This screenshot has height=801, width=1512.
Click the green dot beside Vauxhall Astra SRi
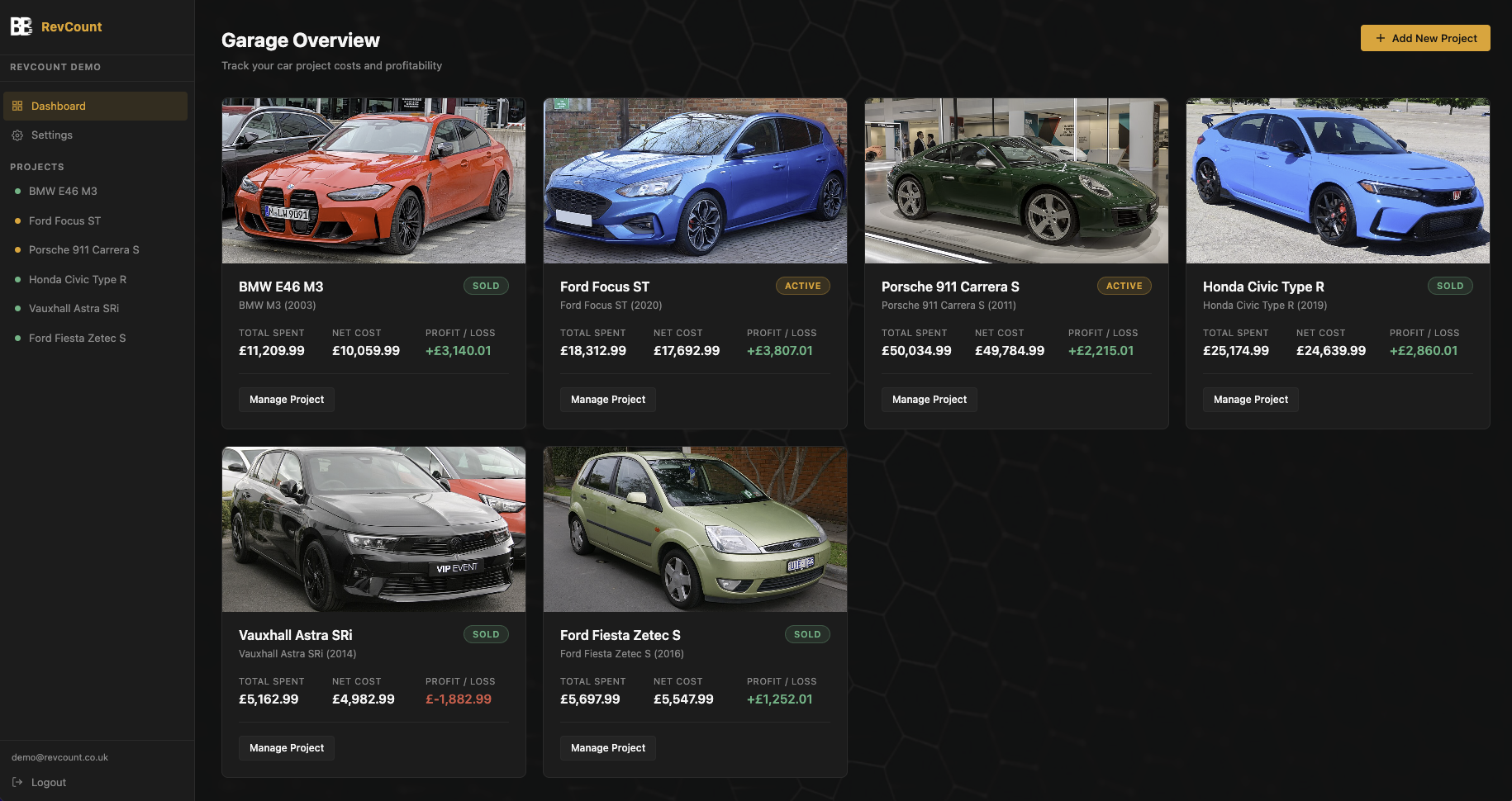click(17, 309)
